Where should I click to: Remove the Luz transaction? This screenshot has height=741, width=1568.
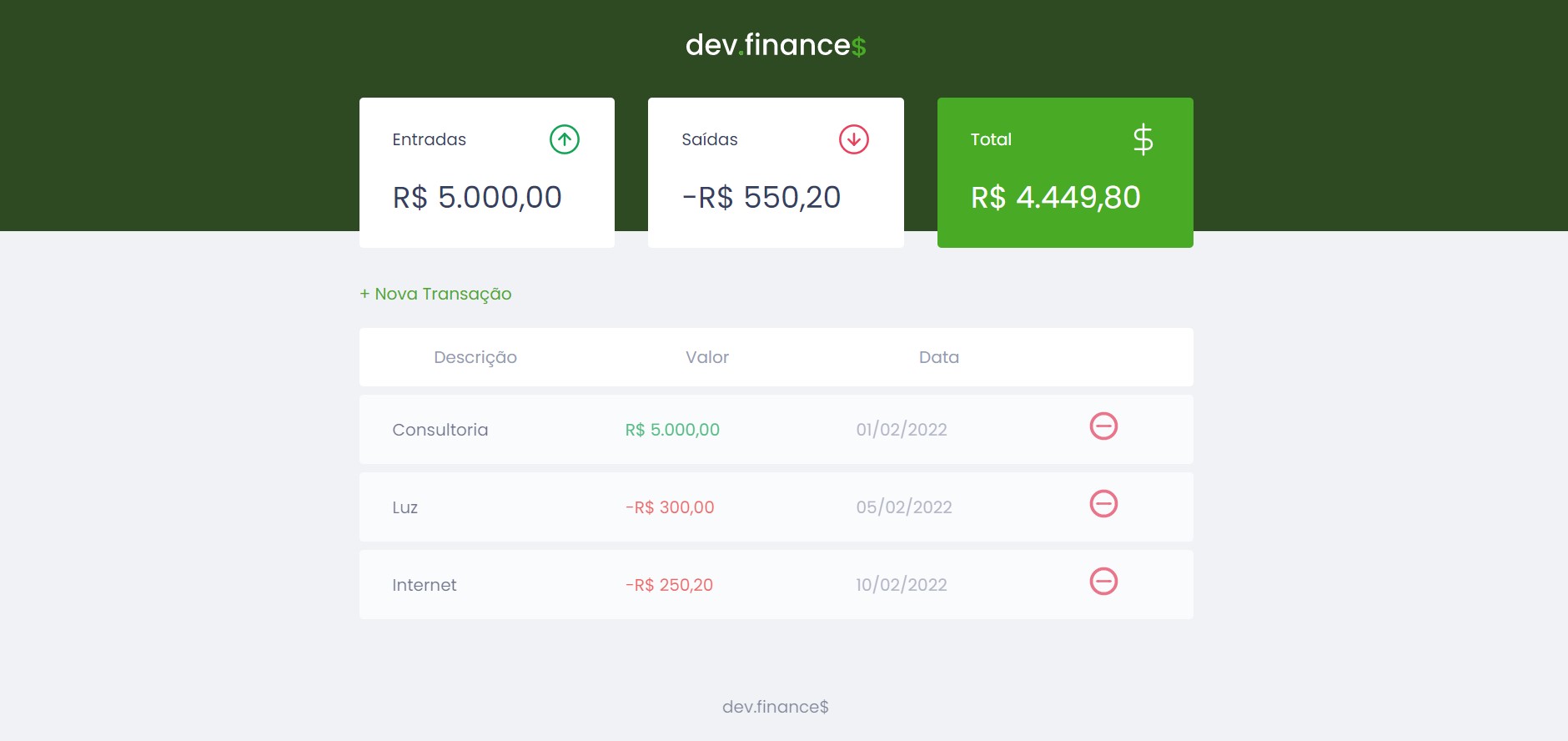[1104, 504]
